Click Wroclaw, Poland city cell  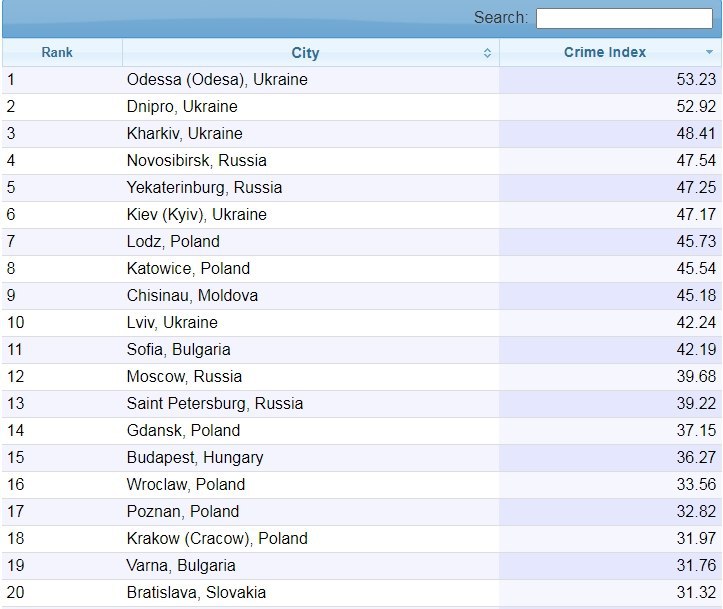coord(311,485)
